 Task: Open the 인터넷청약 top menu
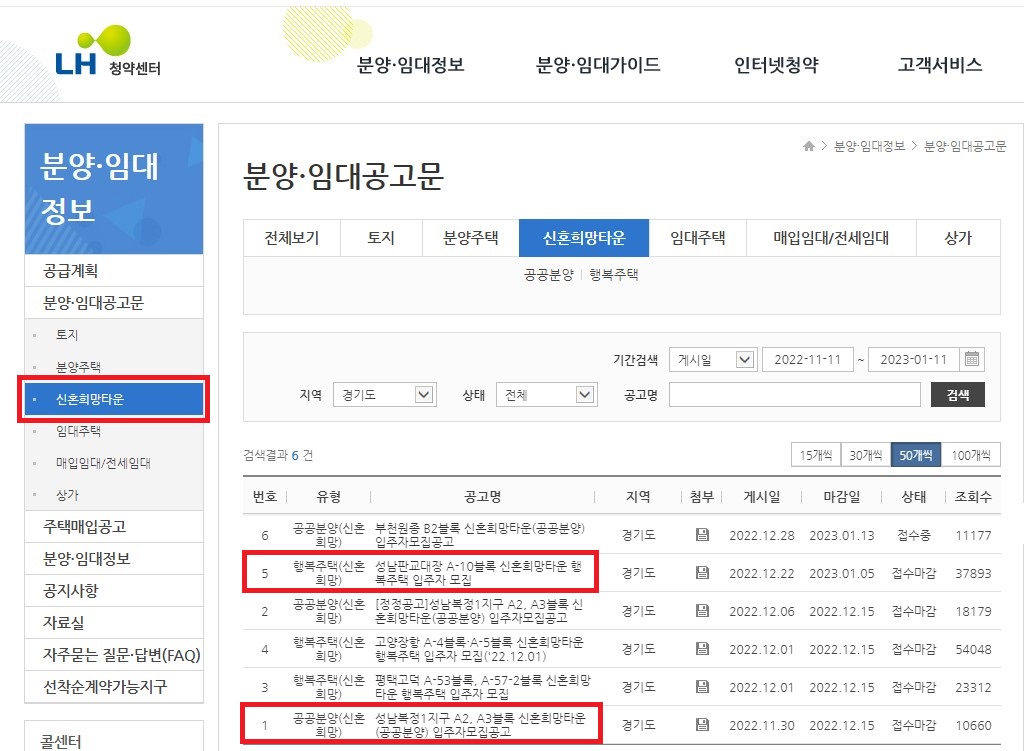point(775,63)
